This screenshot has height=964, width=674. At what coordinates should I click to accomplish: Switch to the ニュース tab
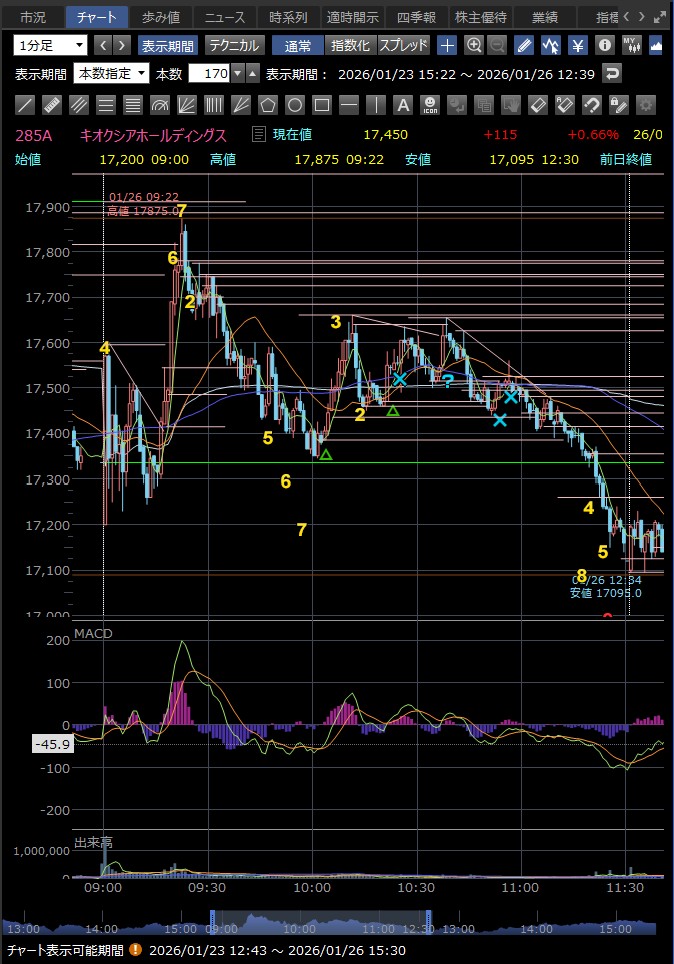(x=224, y=17)
